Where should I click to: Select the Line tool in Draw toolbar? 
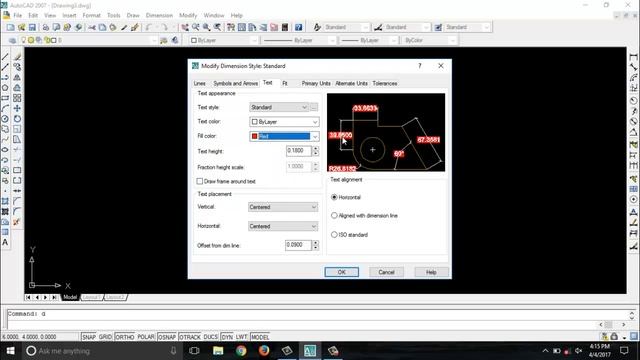click(x=5, y=56)
